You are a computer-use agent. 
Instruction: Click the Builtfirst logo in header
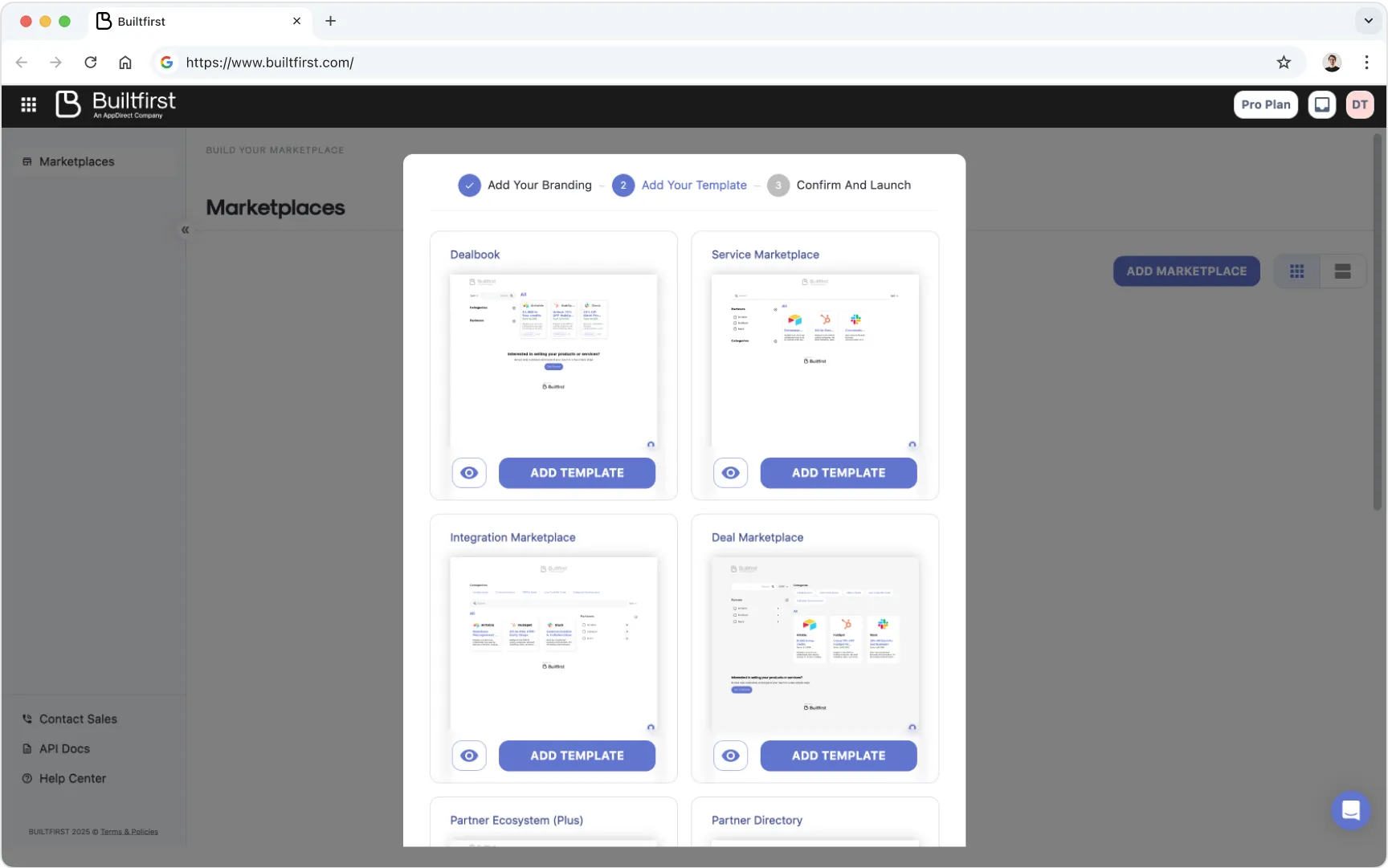[x=115, y=104]
